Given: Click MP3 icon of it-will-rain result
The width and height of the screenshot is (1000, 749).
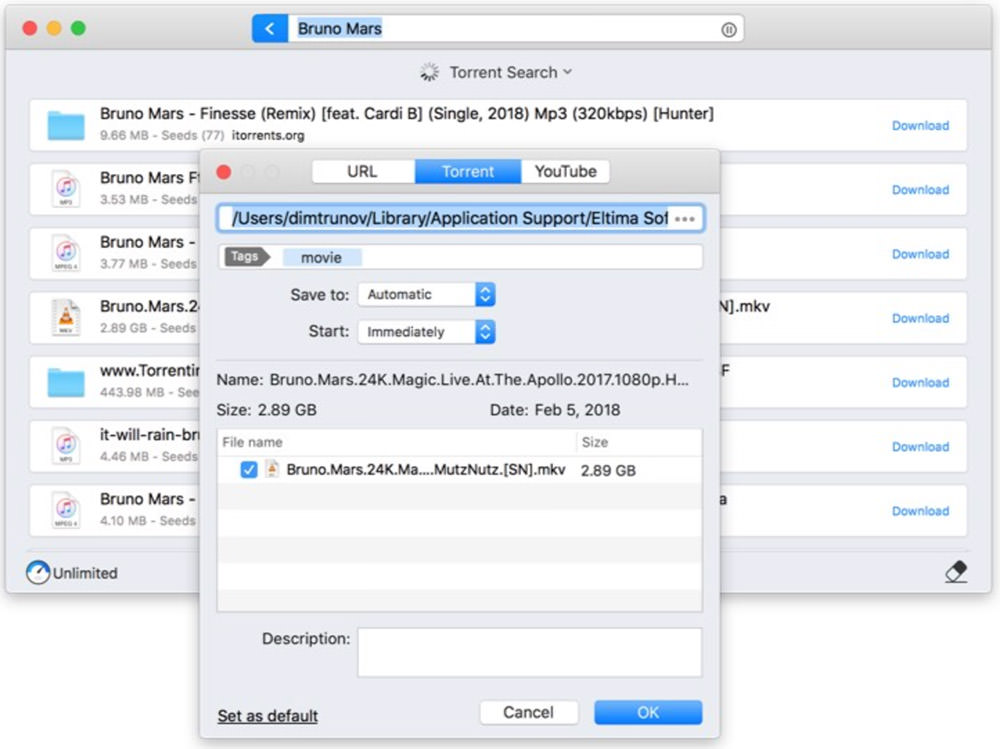Looking at the screenshot, I should (x=66, y=445).
